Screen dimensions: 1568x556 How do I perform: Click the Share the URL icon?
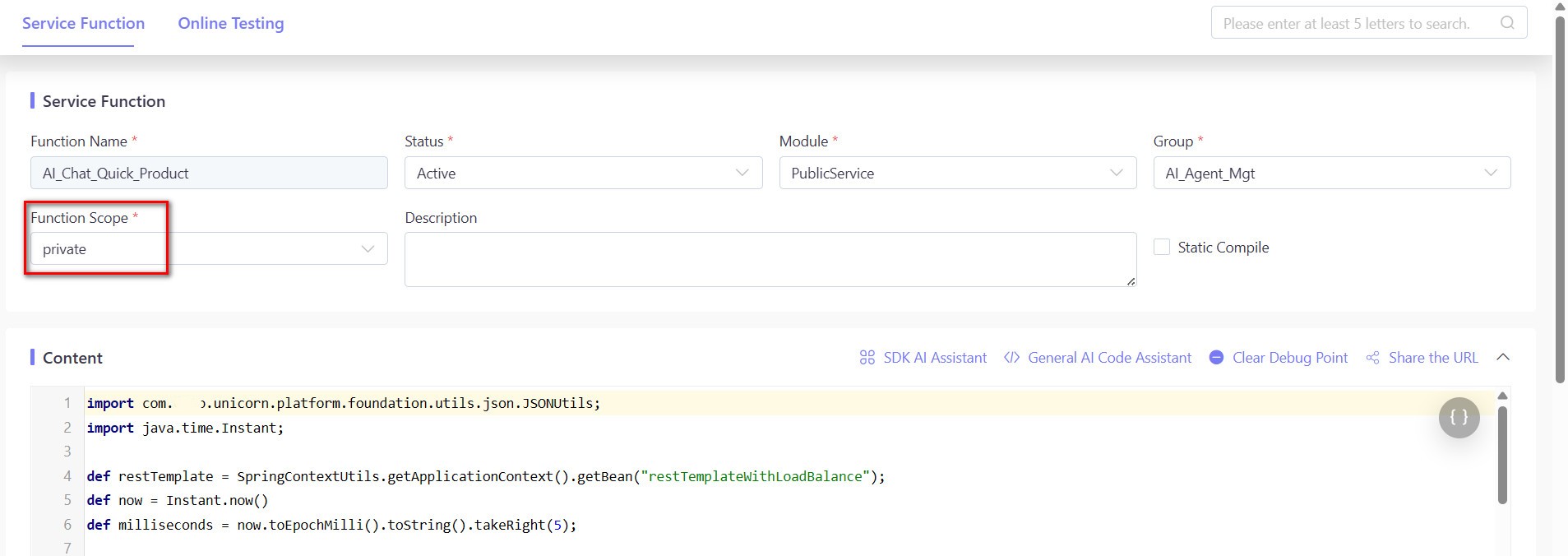point(1372,358)
